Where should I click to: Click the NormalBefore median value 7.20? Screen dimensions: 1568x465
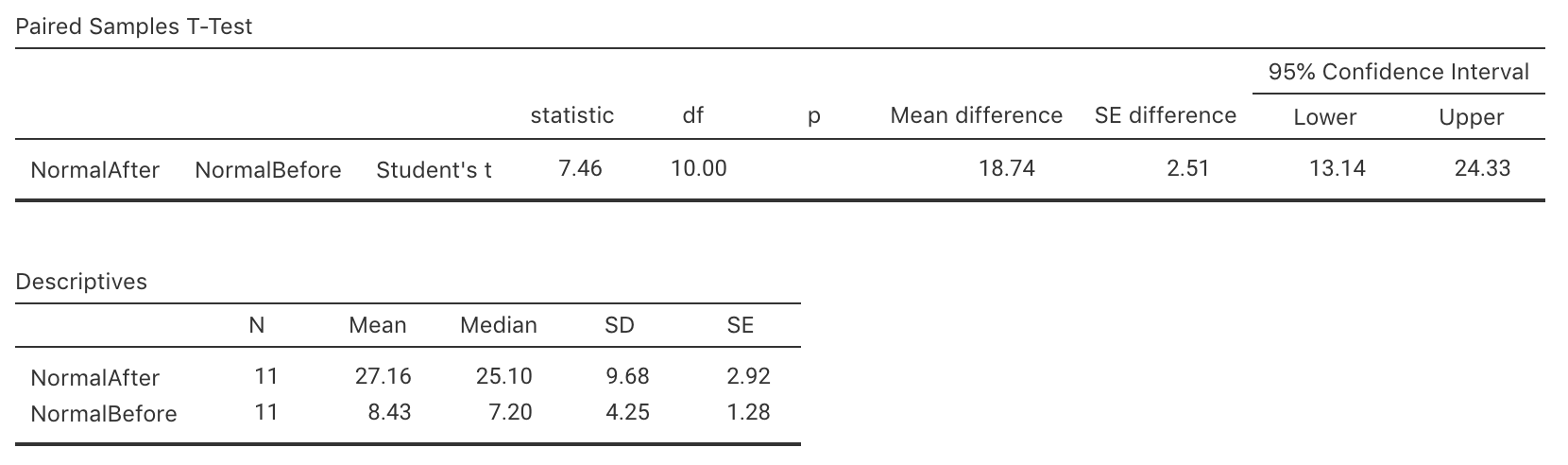pyautogui.click(x=510, y=412)
